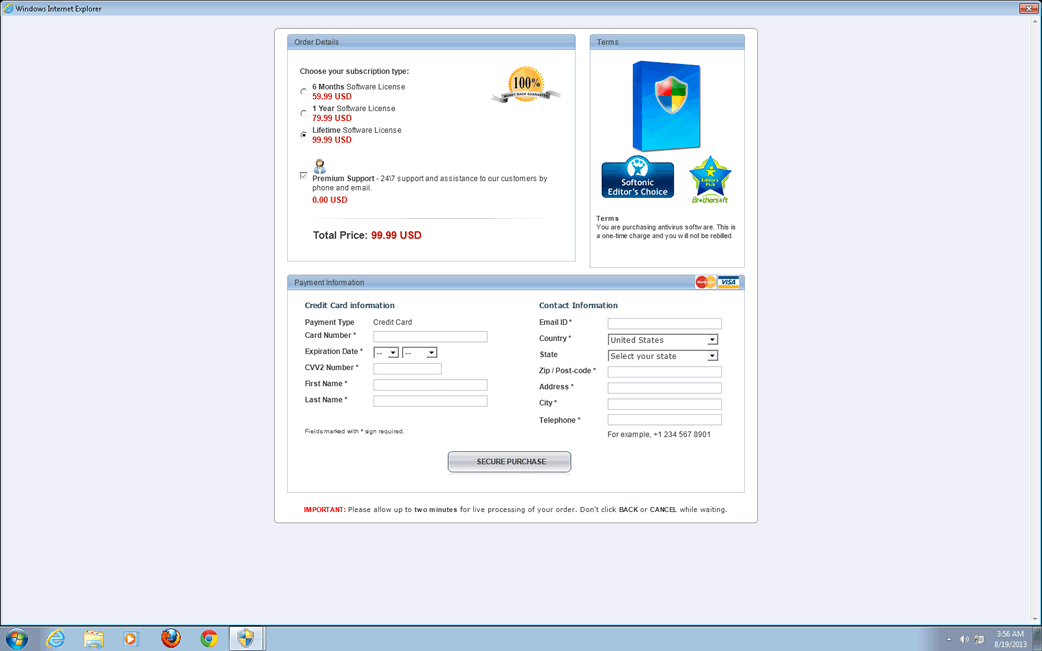The image size is (1042, 651).
Task: Launch Firefox from the taskbar
Action: coord(171,638)
